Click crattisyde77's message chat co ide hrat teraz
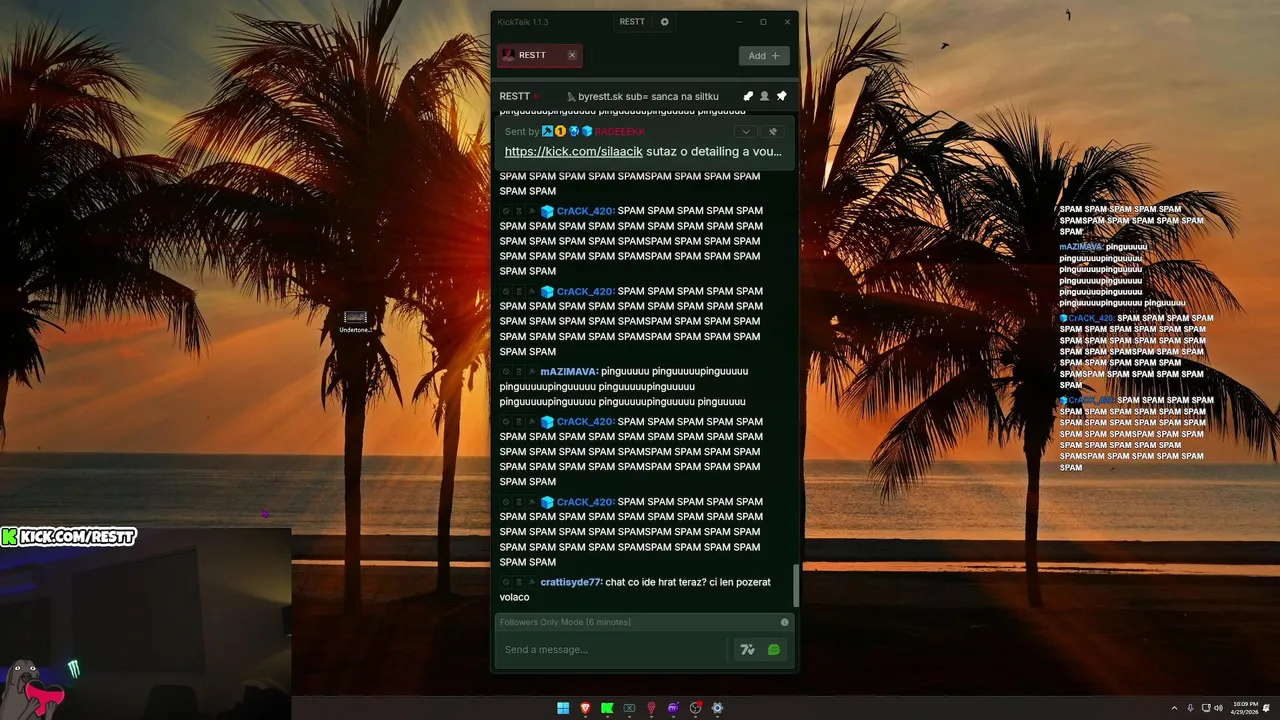Image resolution: width=1280 pixels, height=720 pixels. (636, 589)
